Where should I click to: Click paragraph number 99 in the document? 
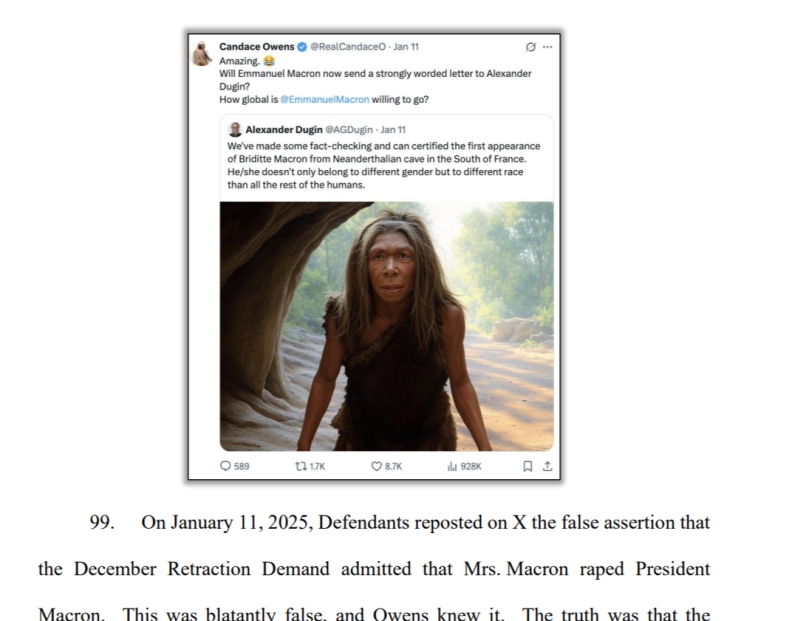pos(102,523)
